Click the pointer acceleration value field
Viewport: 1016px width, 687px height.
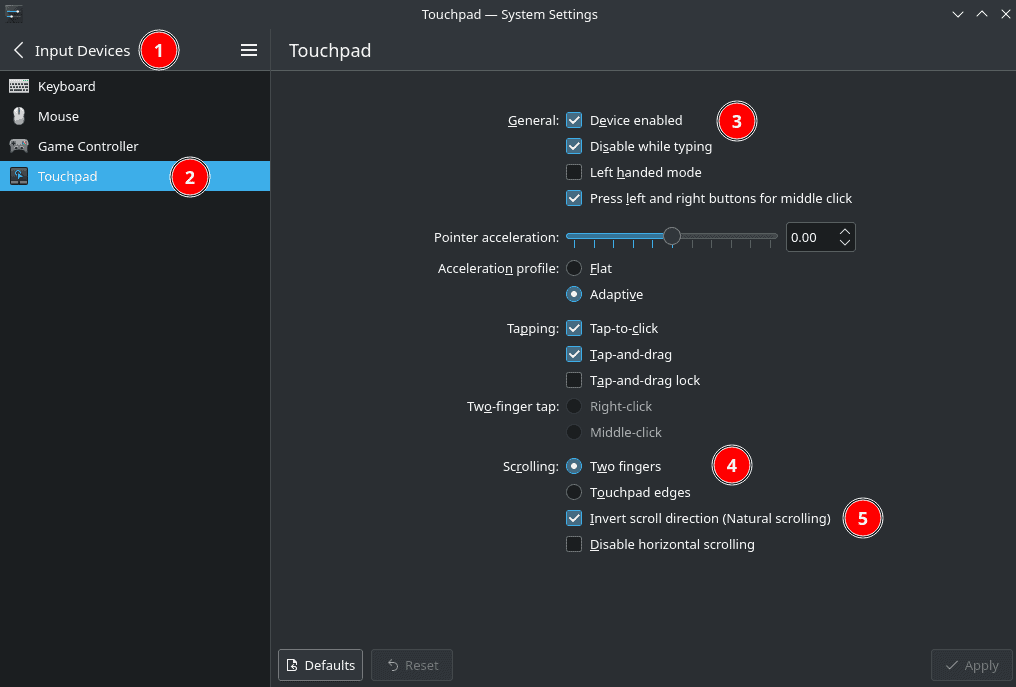tap(810, 237)
